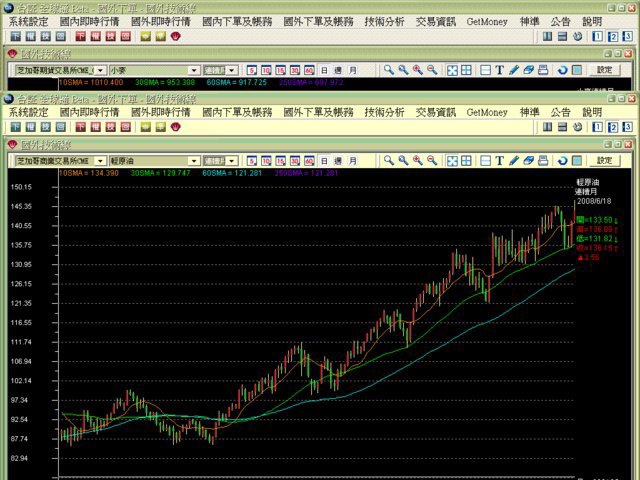Click the 10SMA = 134.390 label
640x480 pixels.
click(x=89, y=173)
